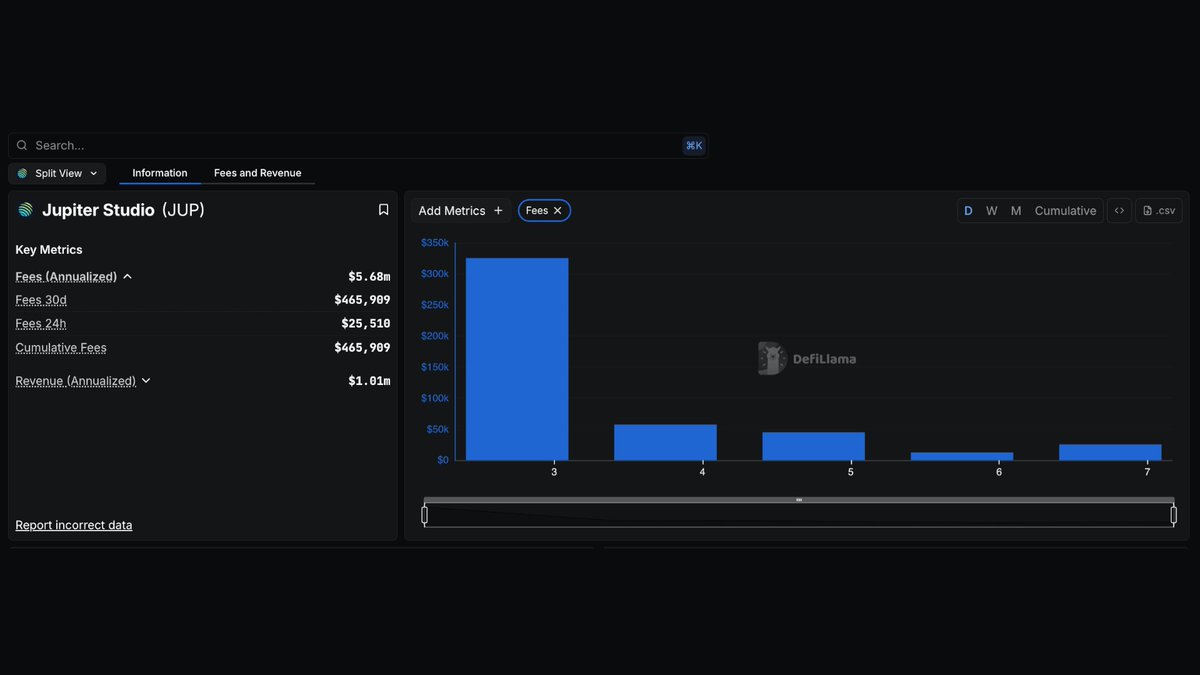Click the Key Metrics heading

pos(49,250)
